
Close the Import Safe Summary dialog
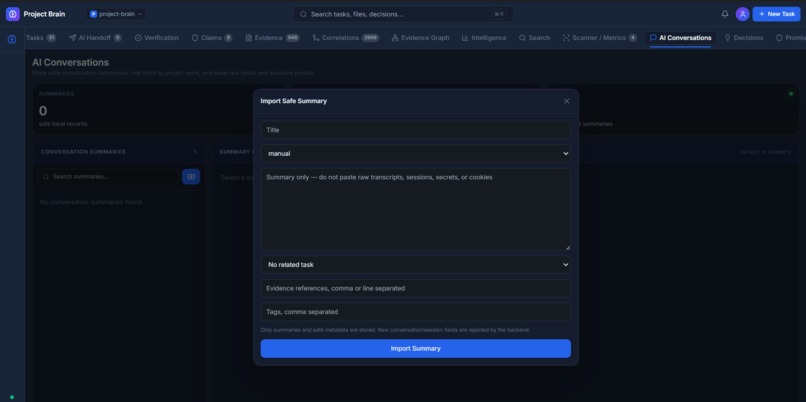566,101
